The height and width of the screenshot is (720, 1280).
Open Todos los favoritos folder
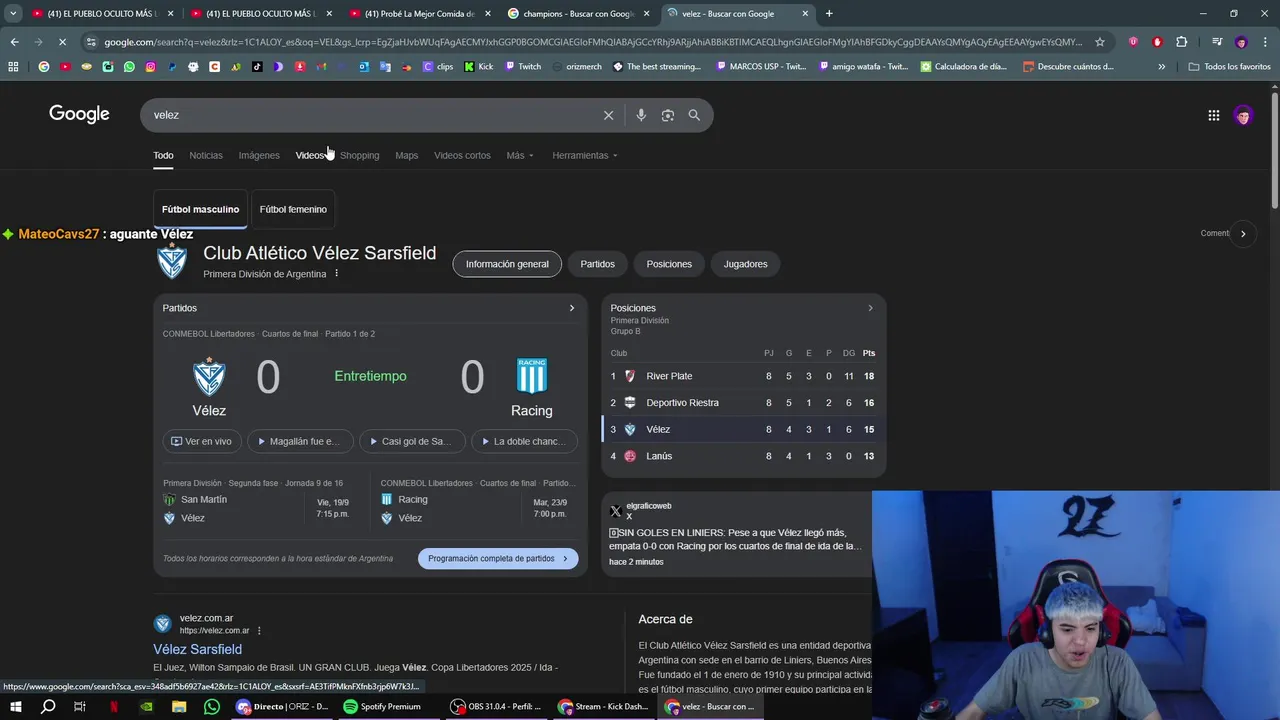pyautogui.click(x=1229, y=67)
